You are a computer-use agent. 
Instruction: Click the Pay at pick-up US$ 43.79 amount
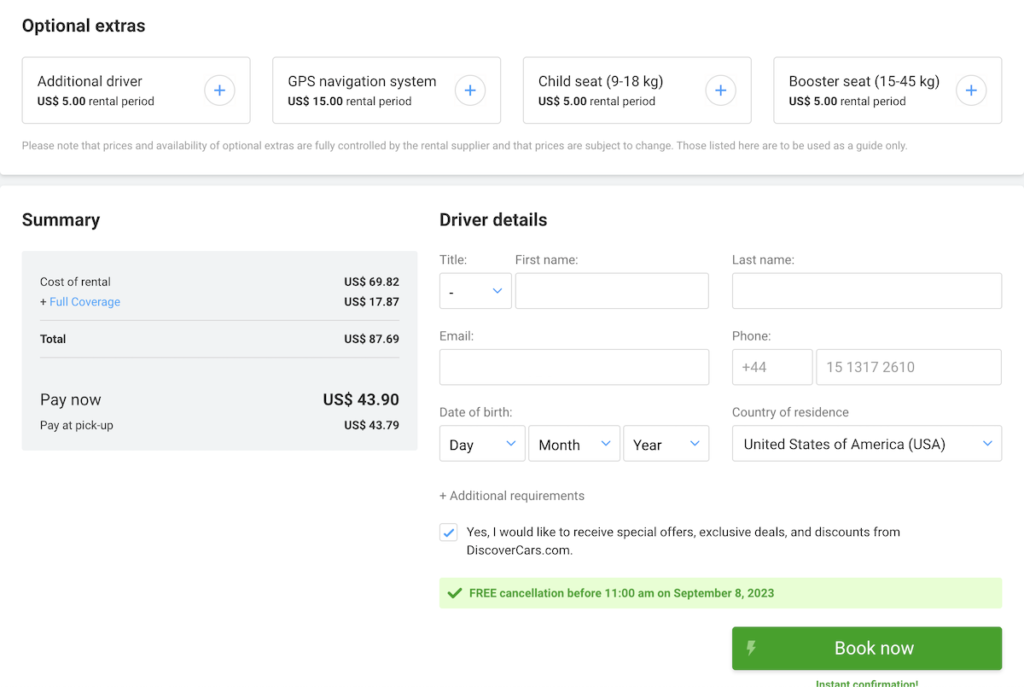[x=372, y=425]
